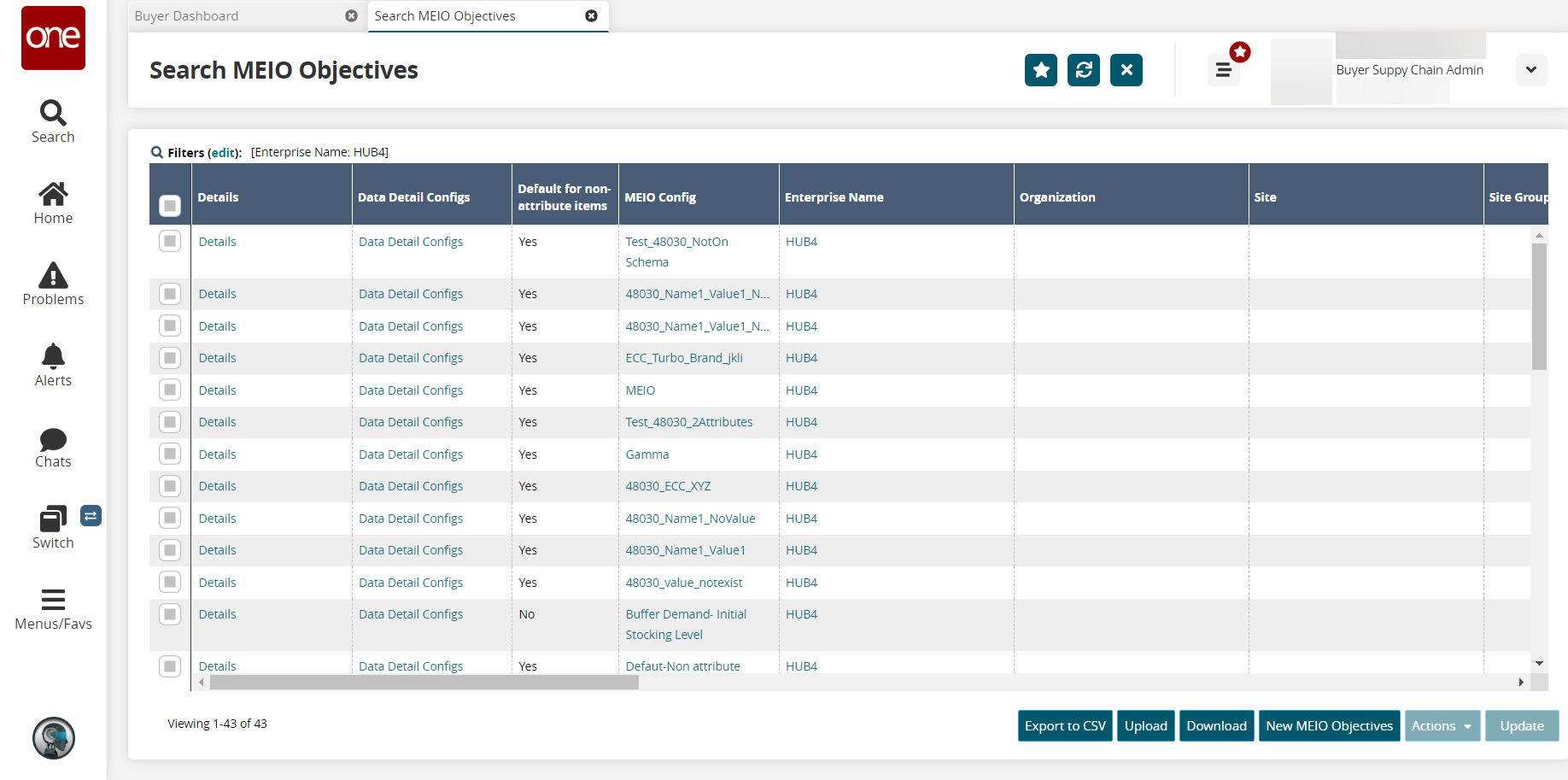Switch to Buyer Dashboard tab
The height and width of the screenshot is (780, 1568).
click(187, 16)
